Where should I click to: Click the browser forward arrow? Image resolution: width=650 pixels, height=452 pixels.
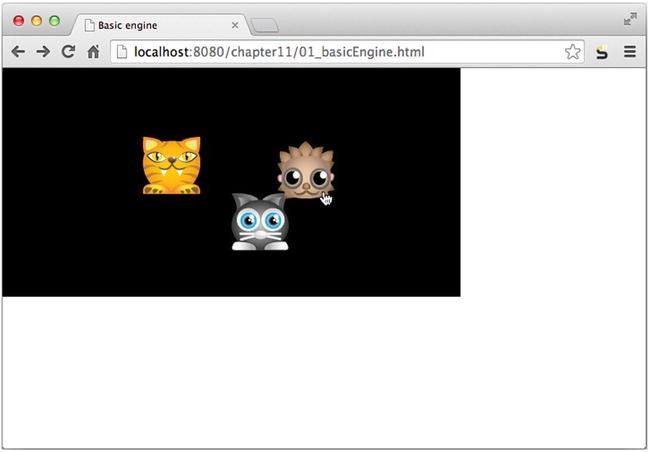(x=43, y=52)
